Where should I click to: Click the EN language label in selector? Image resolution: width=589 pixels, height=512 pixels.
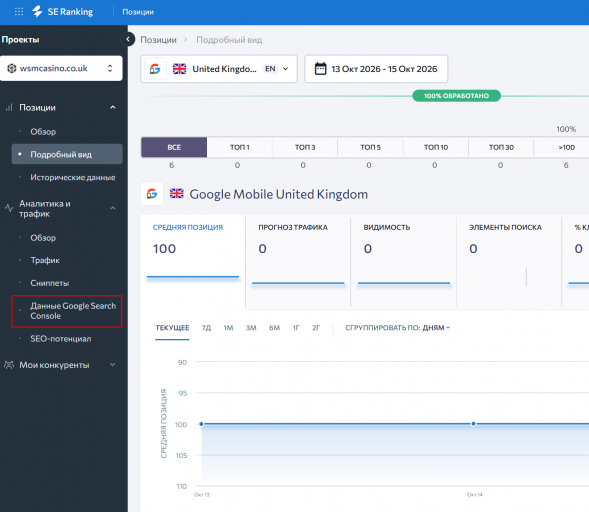point(270,69)
